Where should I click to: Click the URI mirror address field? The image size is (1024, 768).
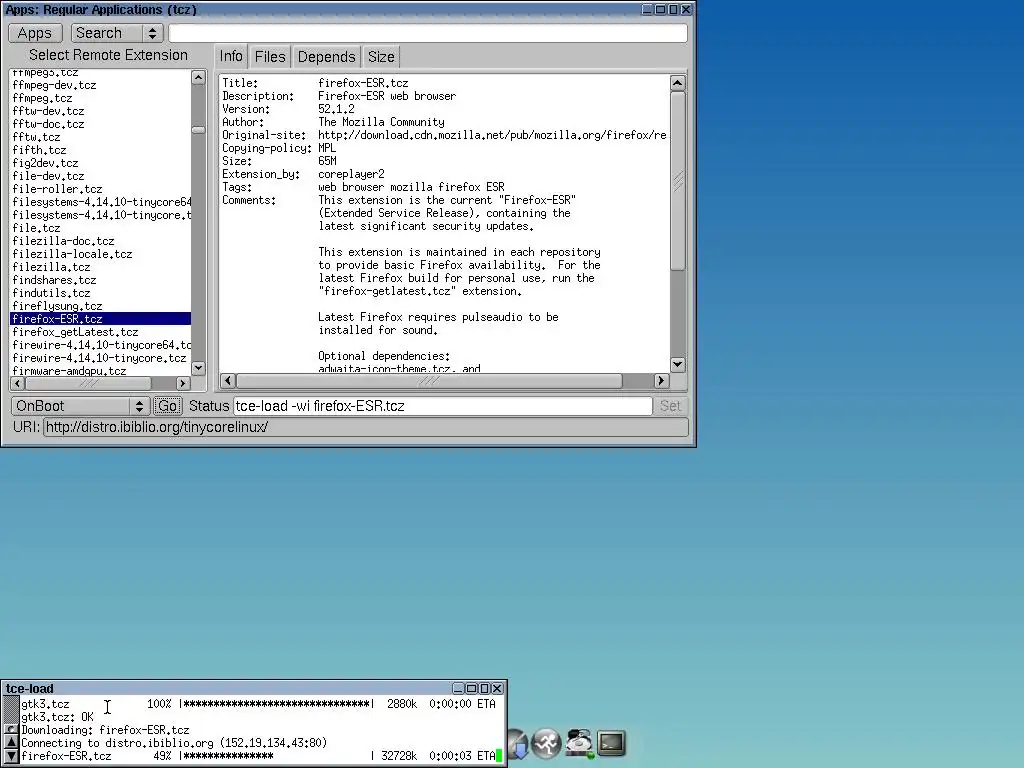[365, 427]
